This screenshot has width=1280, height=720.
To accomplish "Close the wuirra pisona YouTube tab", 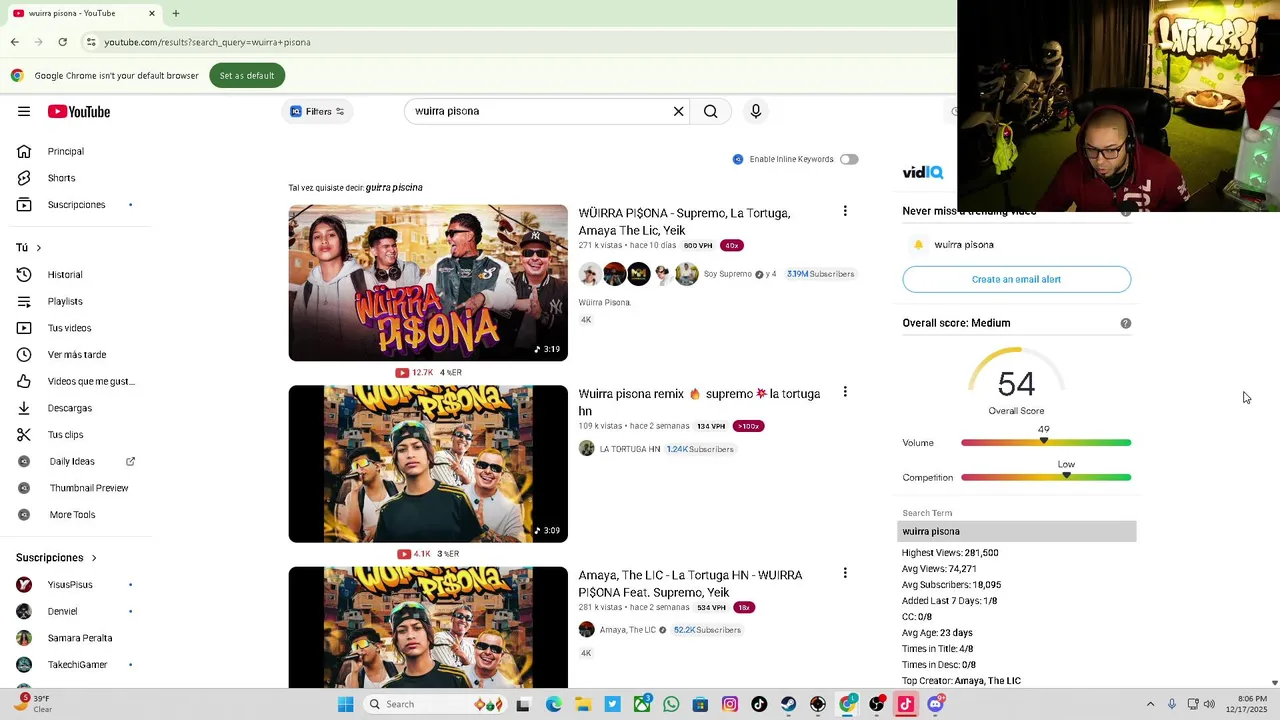I will (x=152, y=13).
